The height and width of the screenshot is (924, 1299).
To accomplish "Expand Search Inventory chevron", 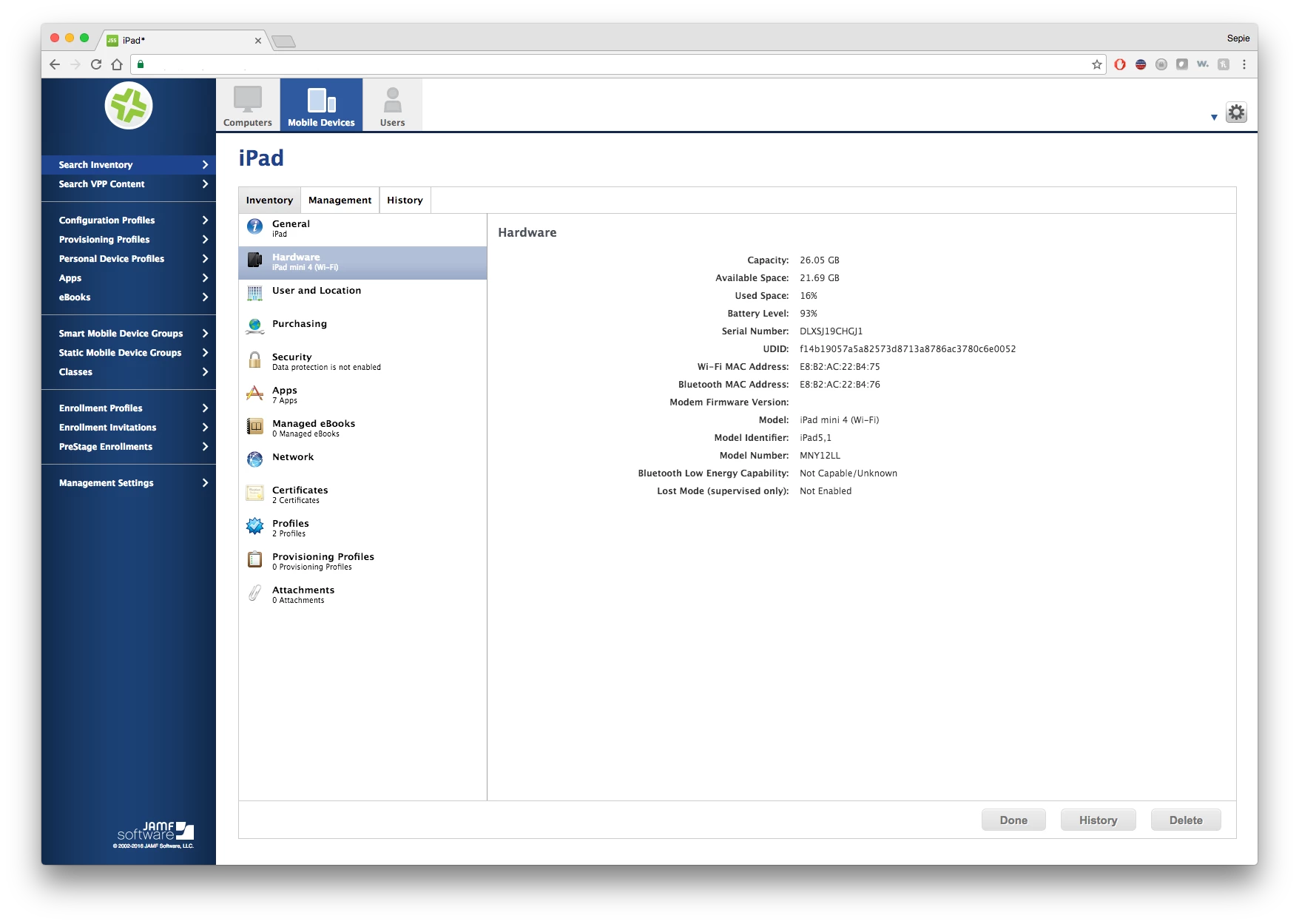I will coord(205,165).
